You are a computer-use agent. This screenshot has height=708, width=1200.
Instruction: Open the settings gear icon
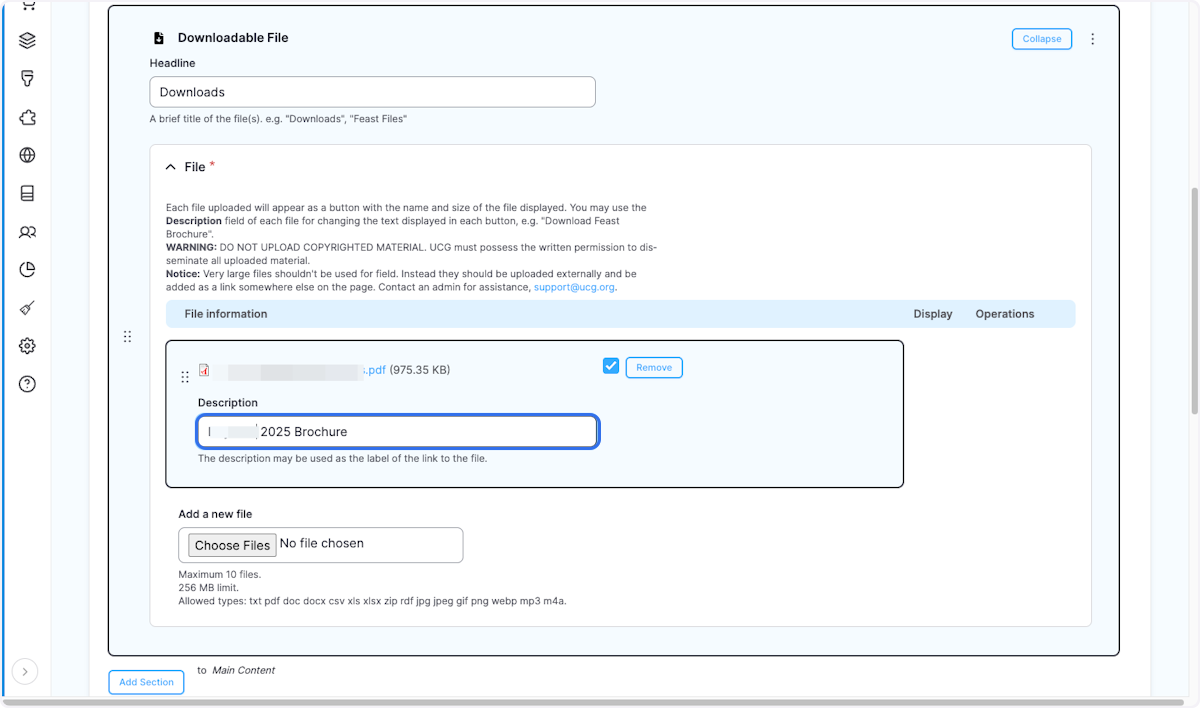[26, 346]
